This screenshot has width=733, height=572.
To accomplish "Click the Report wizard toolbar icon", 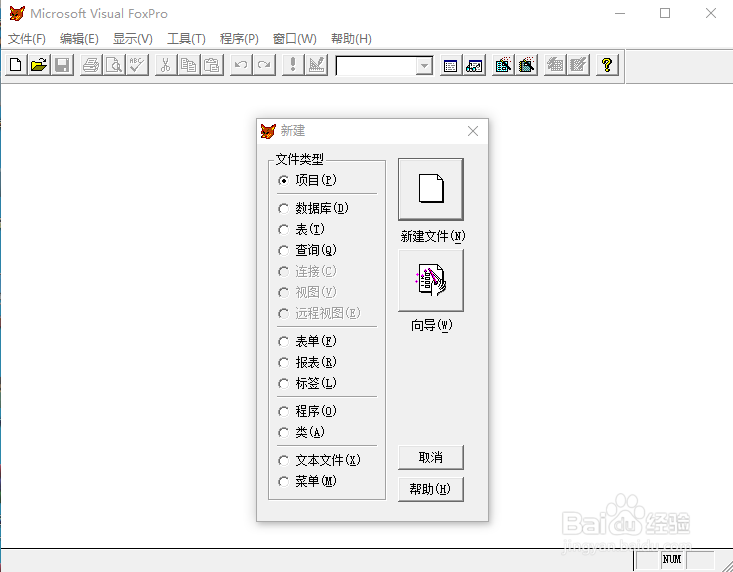I will point(526,64).
